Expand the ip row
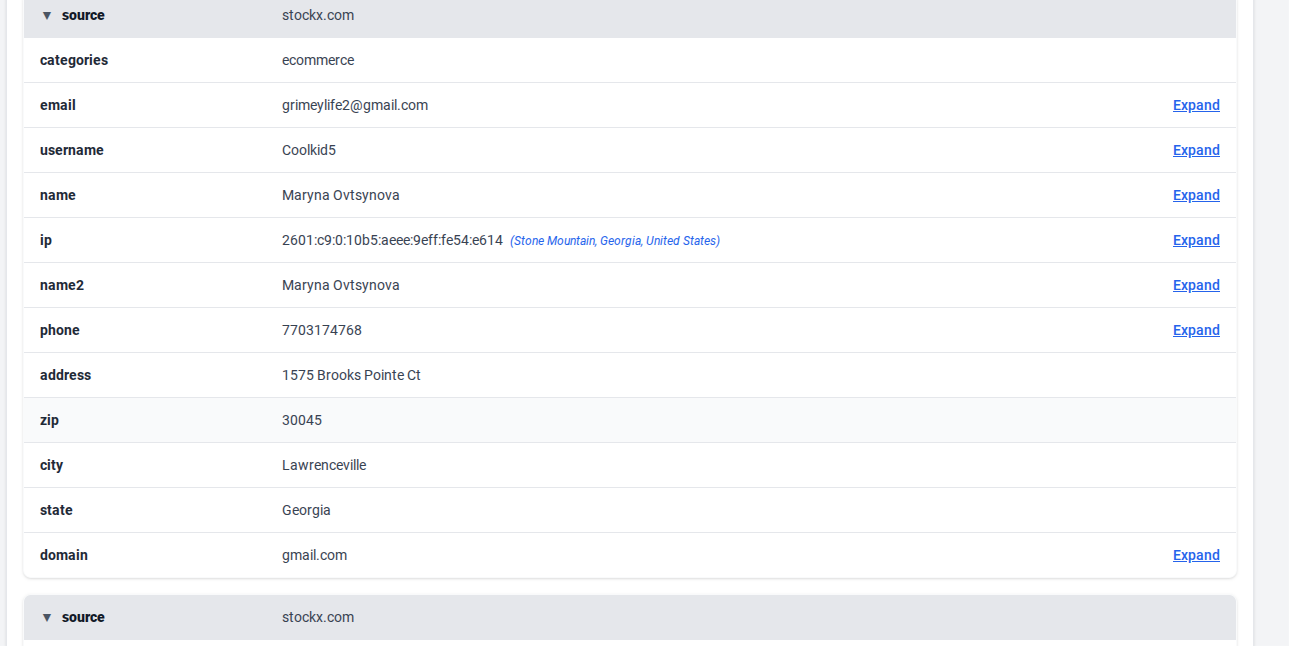The width and height of the screenshot is (1289, 646). [x=1196, y=240]
